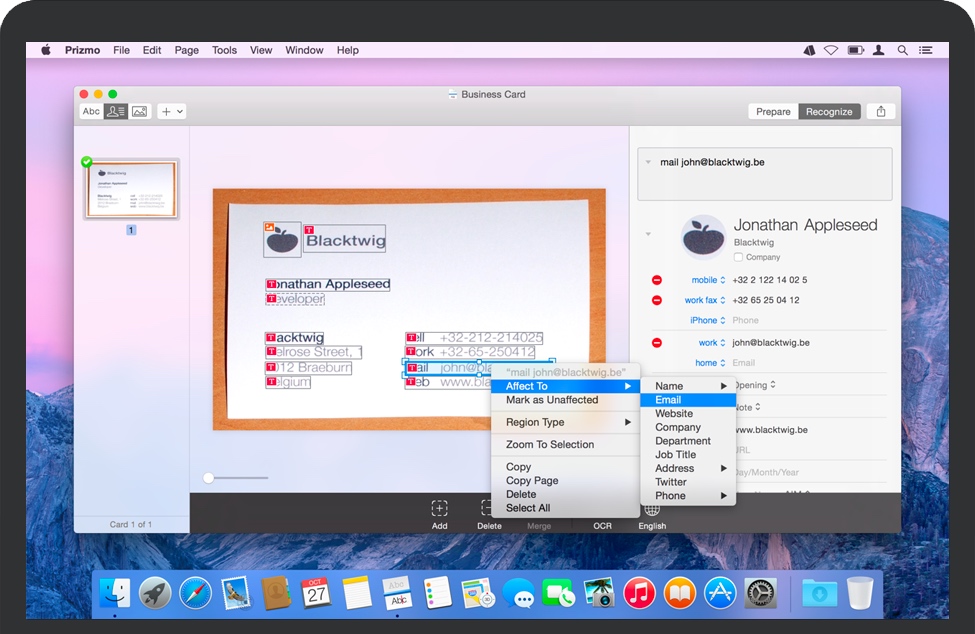This screenshot has height=634, width=975.
Task: Click the Prepare button
Action: pyautogui.click(x=772, y=111)
